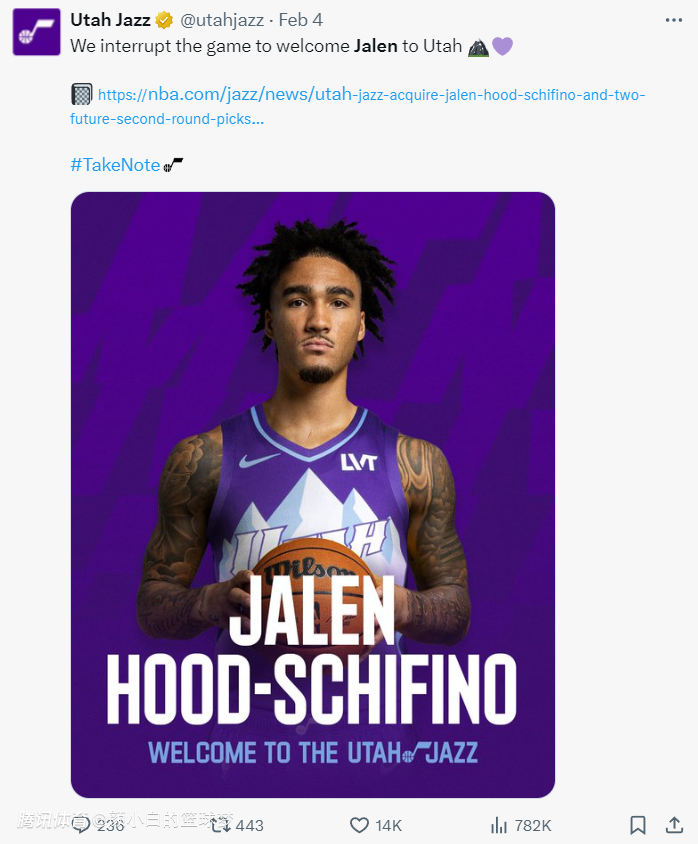The width and height of the screenshot is (698, 844).
Task: Open the three-dot more options menu
Action: (673, 20)
